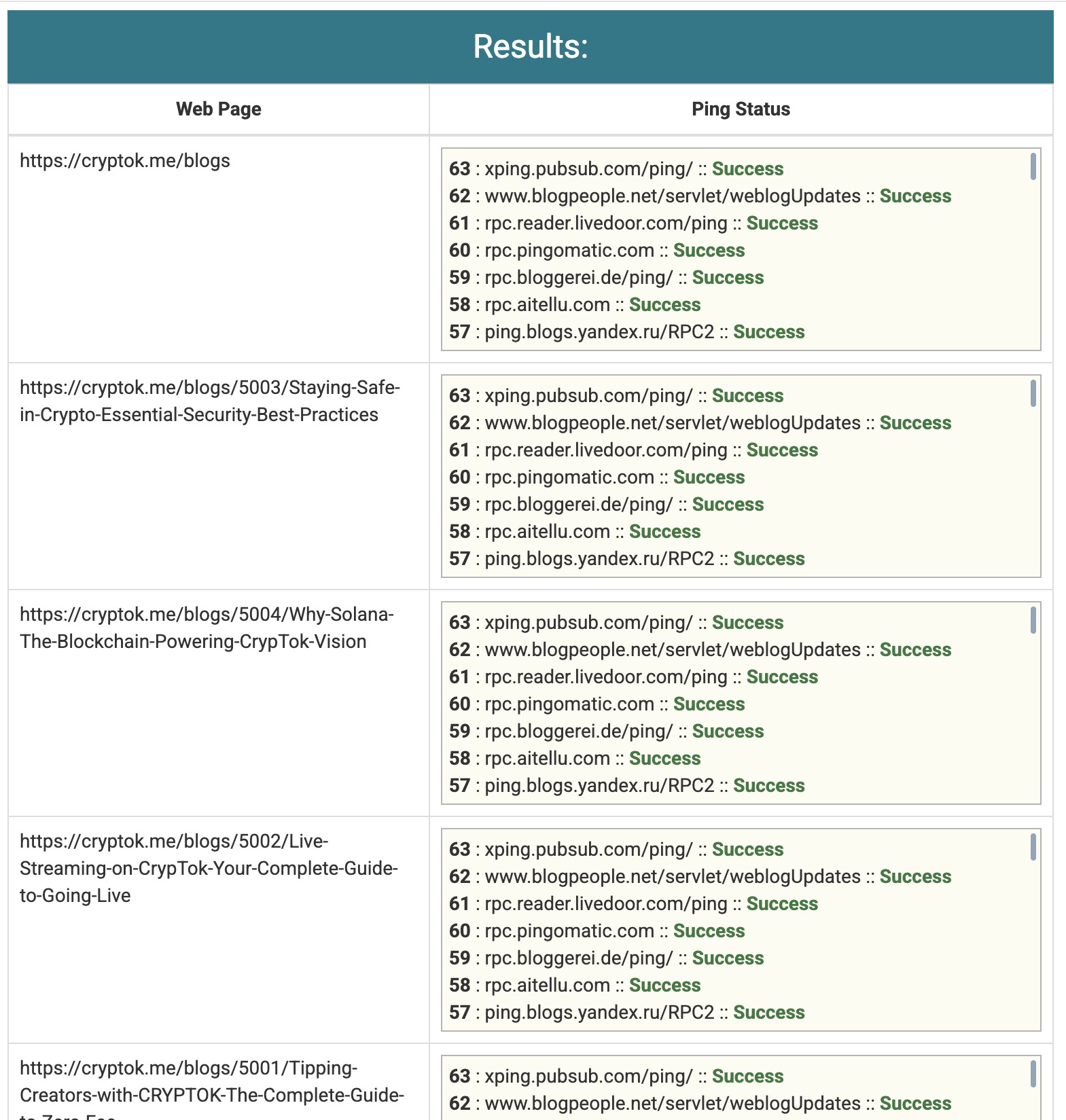1066x1120 pixels.
Task: Click scrollbar thumb in the cryptok.me/blogs ping box
Action: 1033,166
